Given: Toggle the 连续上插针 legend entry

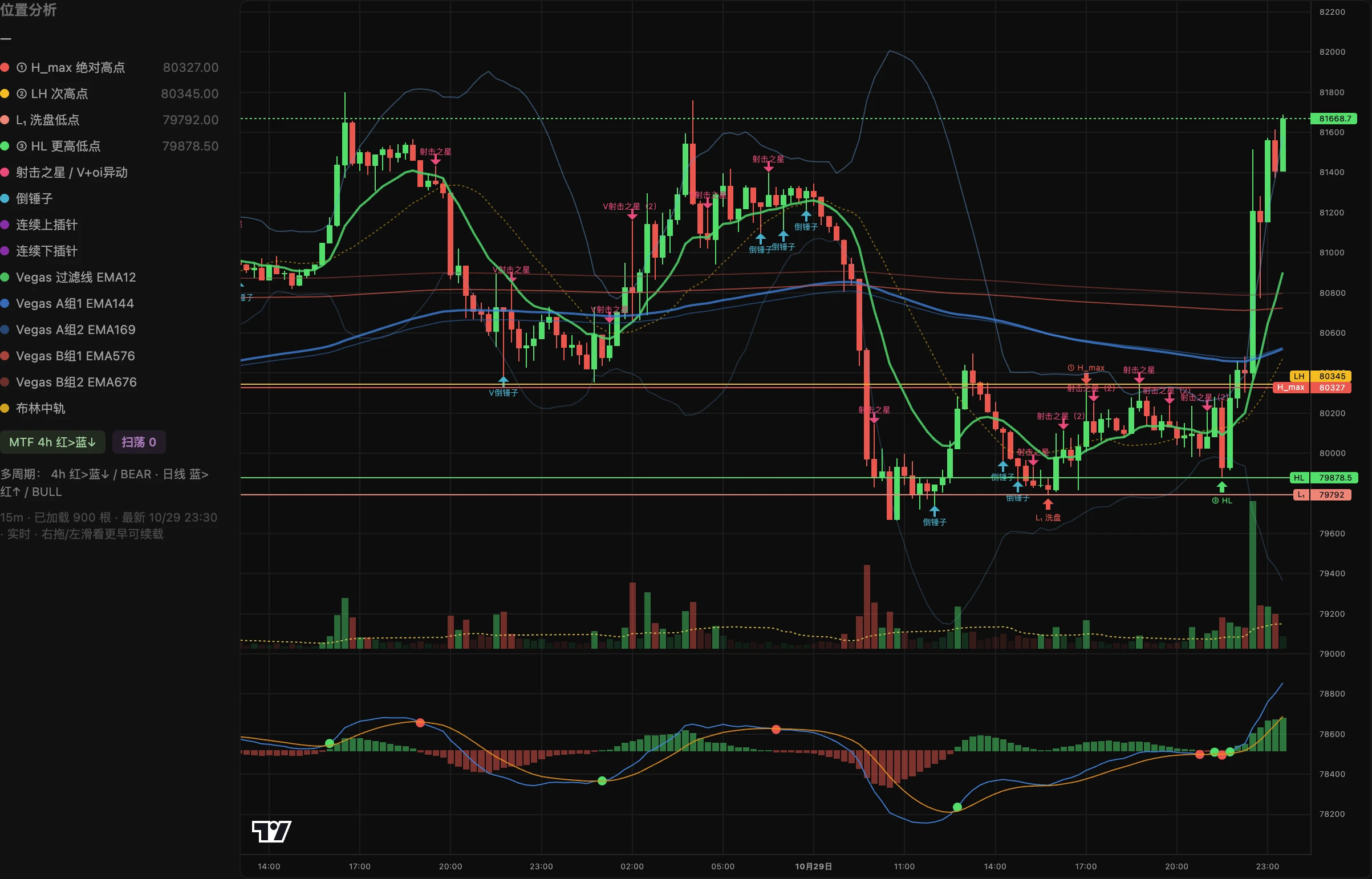Looking at the screenshot, I should tap(39, 225).
